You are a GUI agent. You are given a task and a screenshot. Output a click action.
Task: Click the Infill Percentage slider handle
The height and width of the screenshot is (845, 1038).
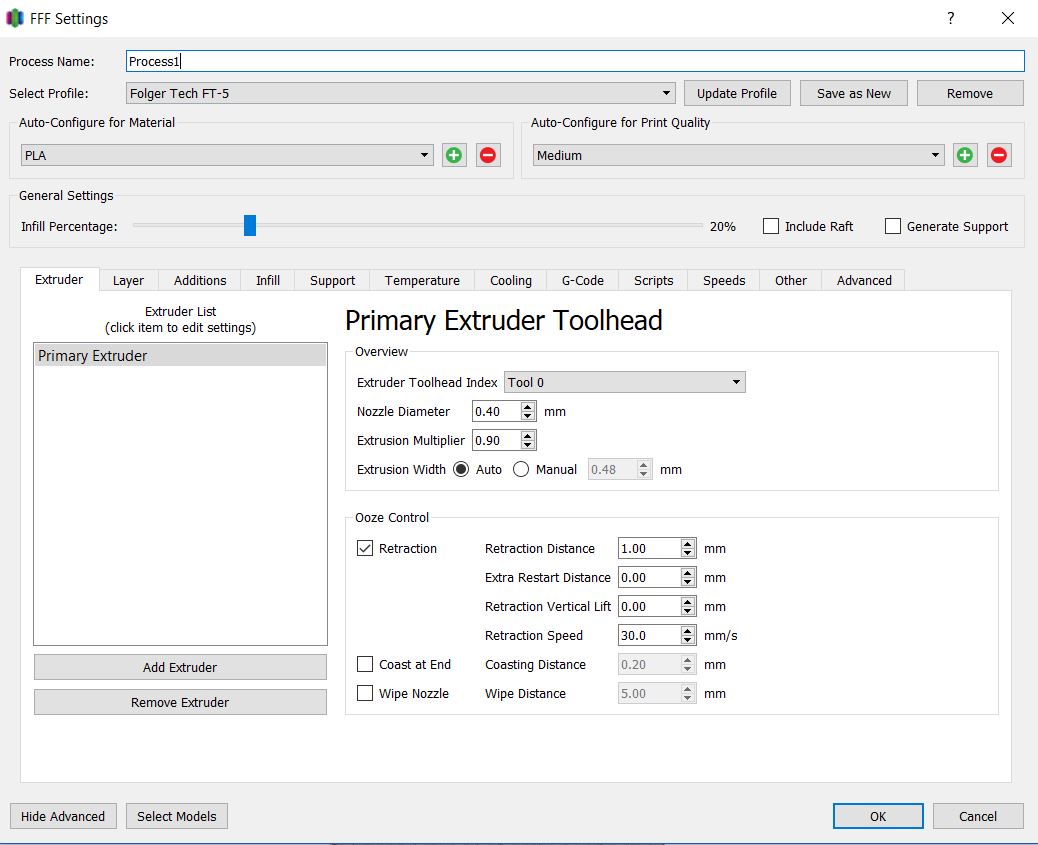[250, 226]
